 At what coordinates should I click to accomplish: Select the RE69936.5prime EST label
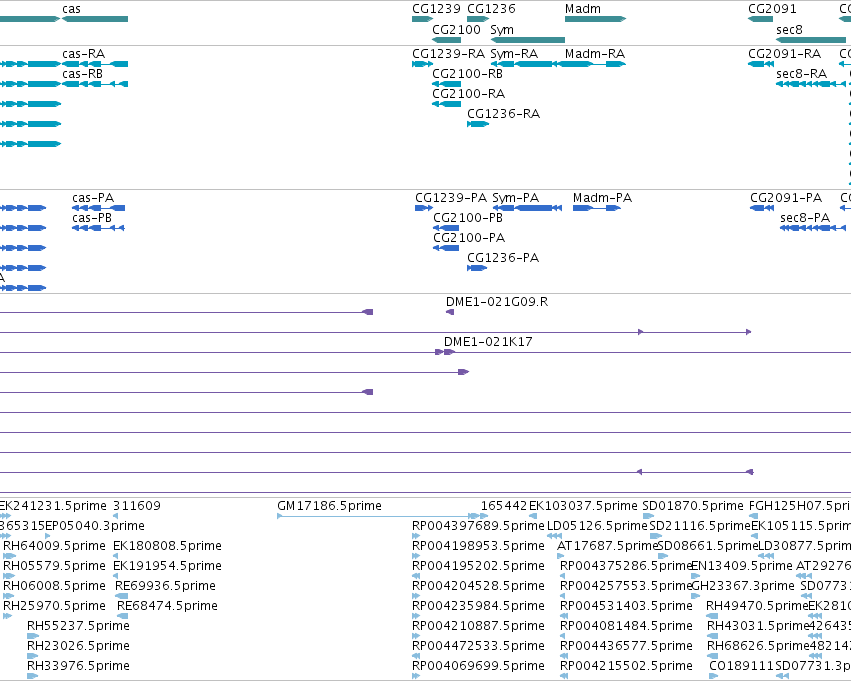(166, 586)
